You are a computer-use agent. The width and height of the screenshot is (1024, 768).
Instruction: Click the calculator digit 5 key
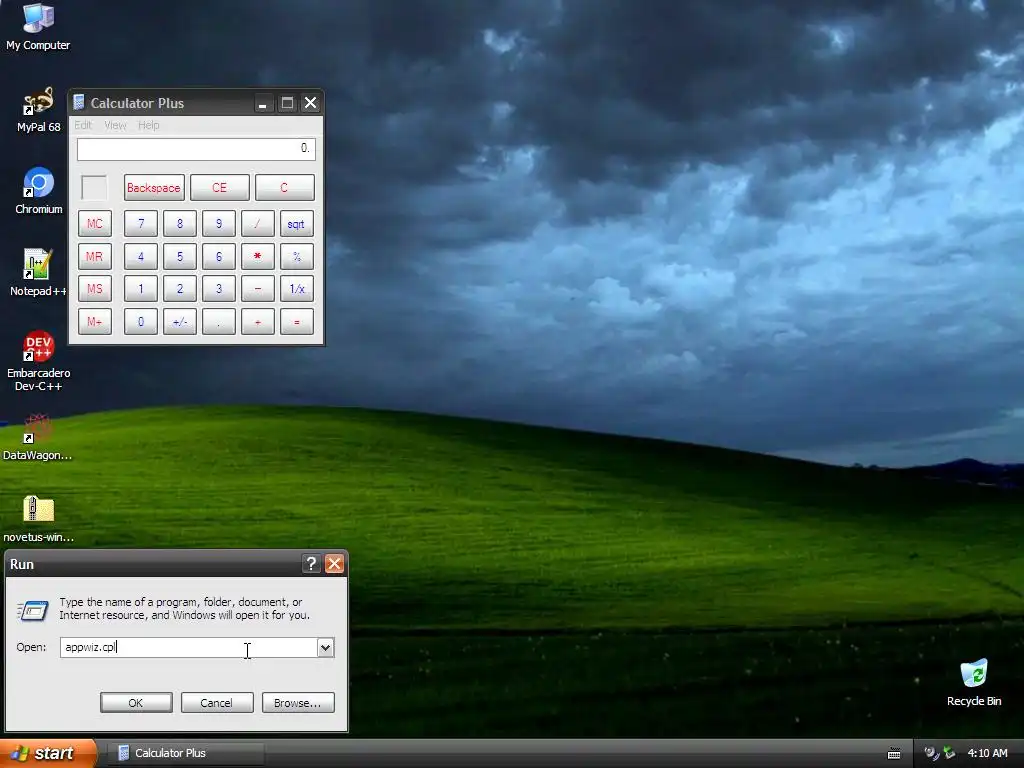click(x=180, y=256)
